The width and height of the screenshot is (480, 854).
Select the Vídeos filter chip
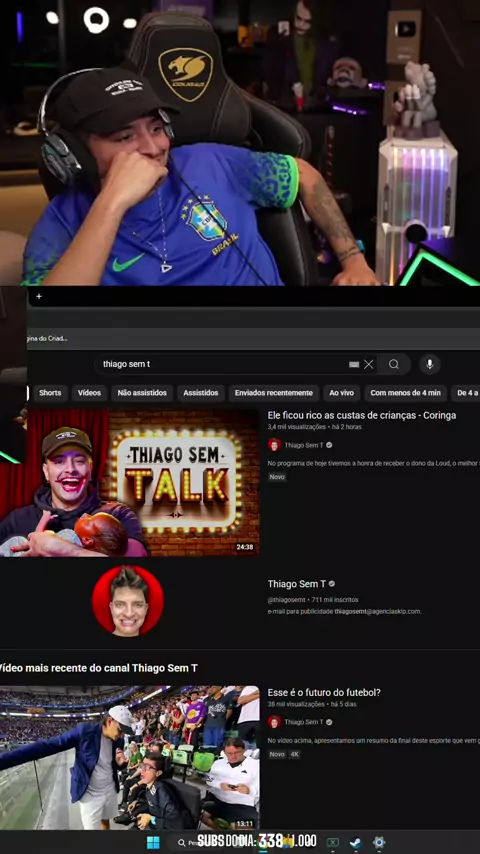89,393
